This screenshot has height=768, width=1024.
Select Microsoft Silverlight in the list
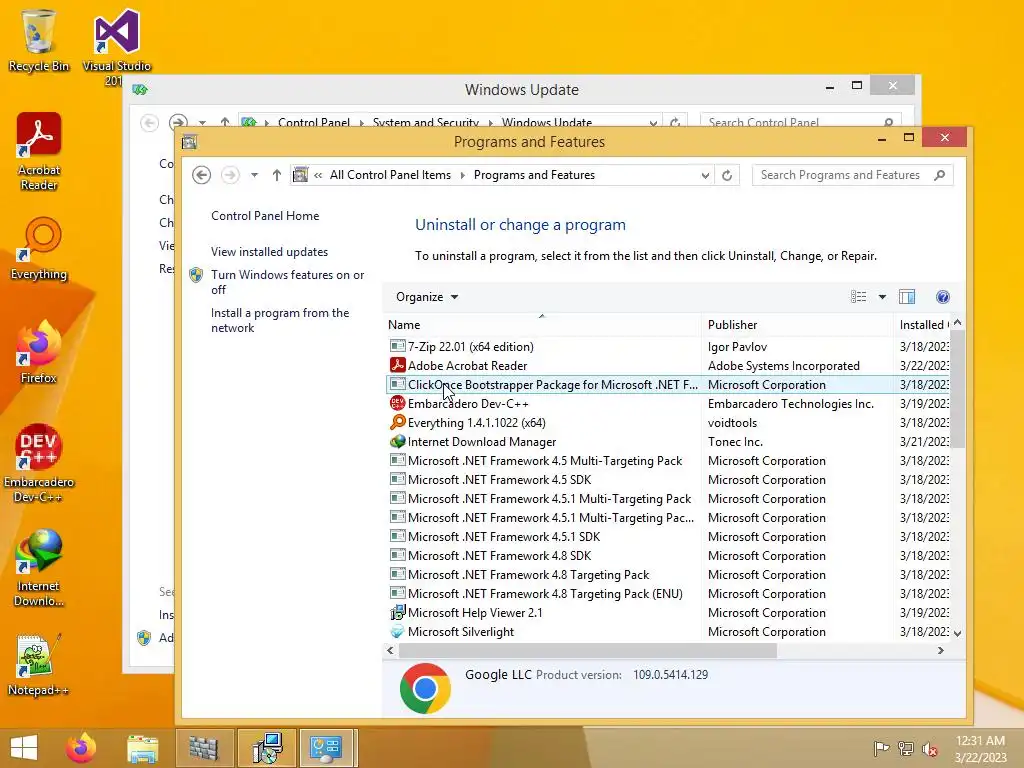[668, 632]
